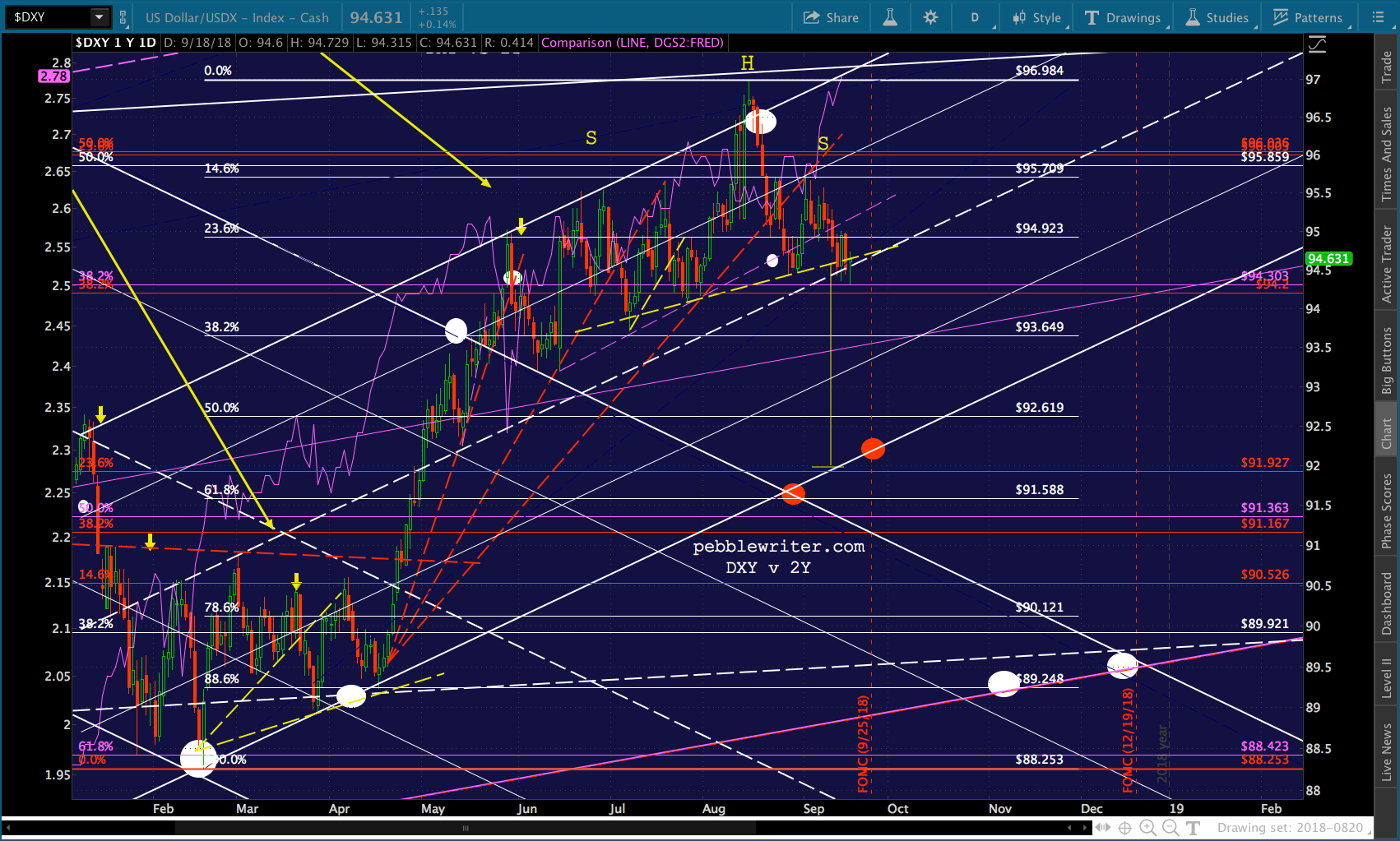Click the red $90.526 level label
The image size is (1400, 841).
(x=1264, y=575)
